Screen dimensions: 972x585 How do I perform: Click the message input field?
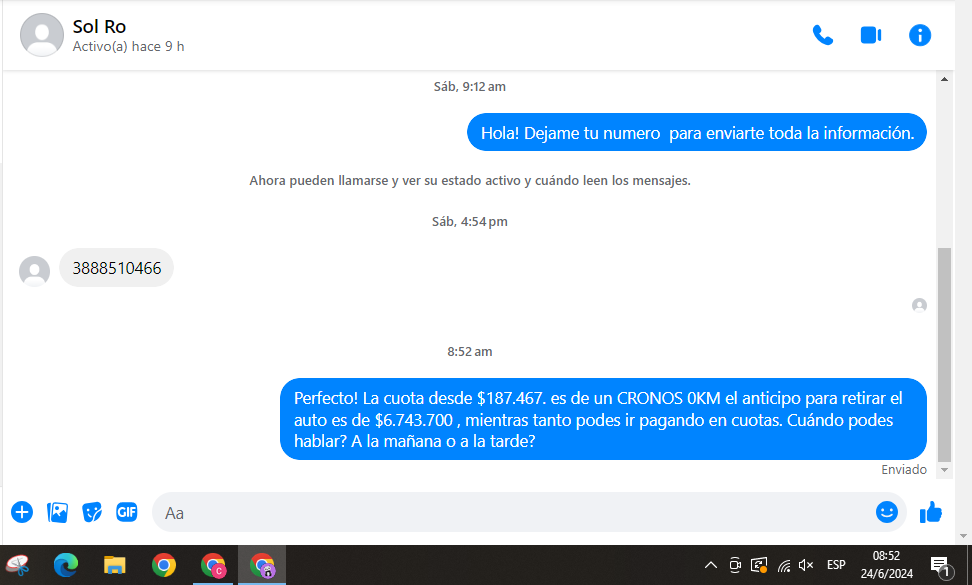510,513
